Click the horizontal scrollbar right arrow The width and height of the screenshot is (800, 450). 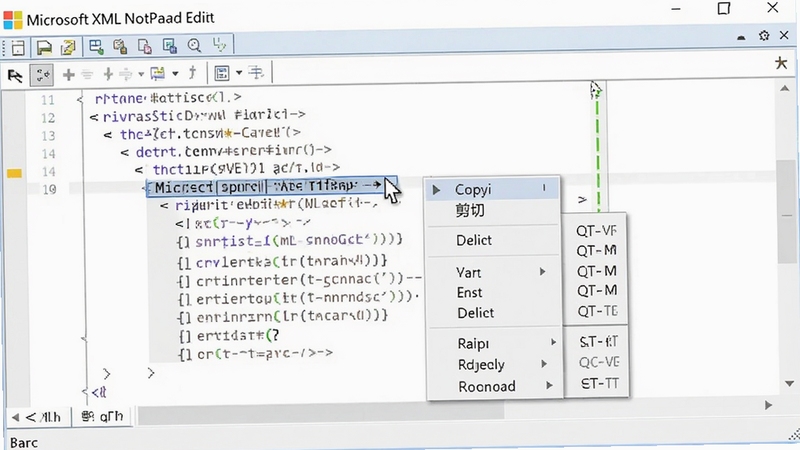pos(768,405)
